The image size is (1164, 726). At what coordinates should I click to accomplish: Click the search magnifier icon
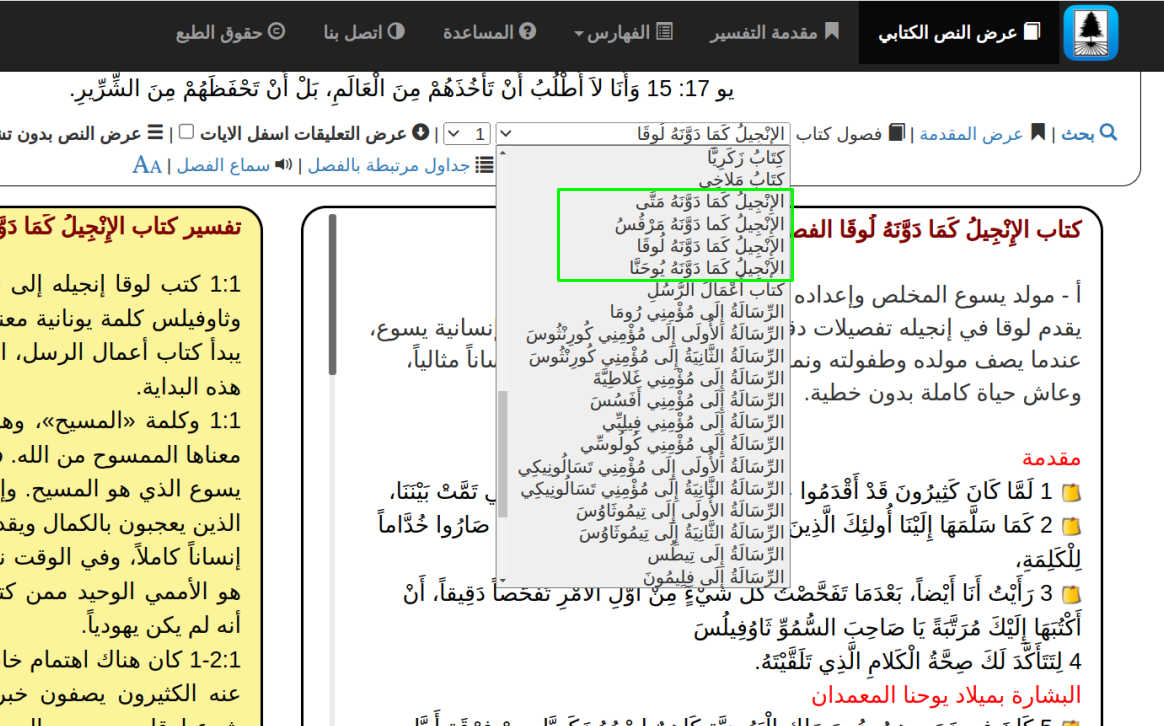coord(1108,133)
